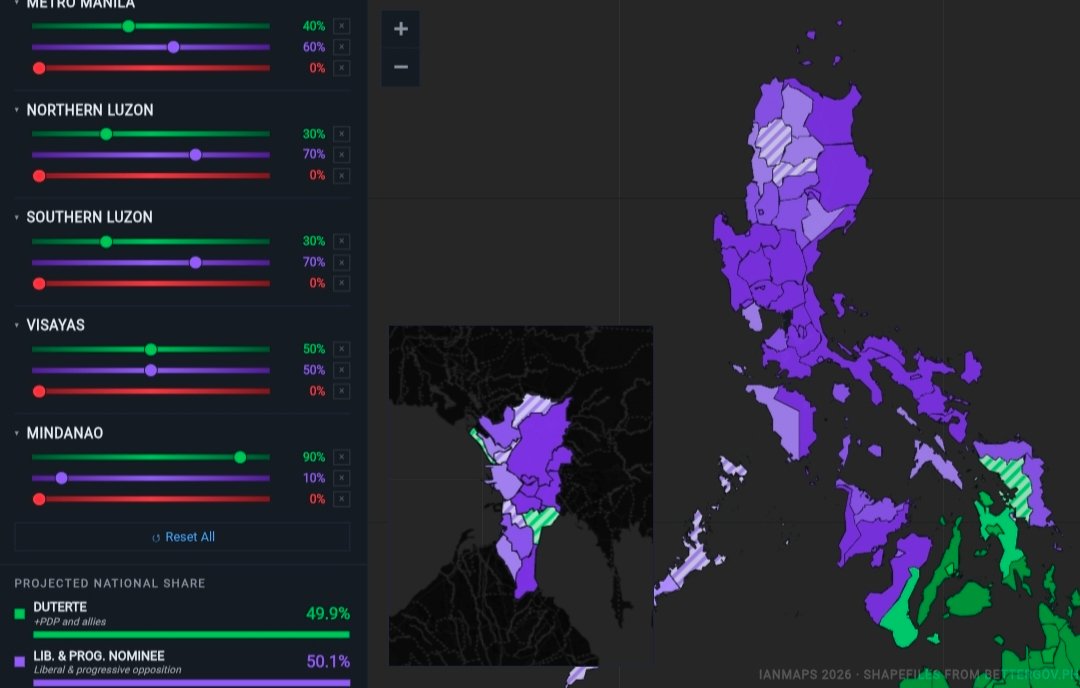
Task: Clear Mindanao green 90% slider with x
Action: 342,457
